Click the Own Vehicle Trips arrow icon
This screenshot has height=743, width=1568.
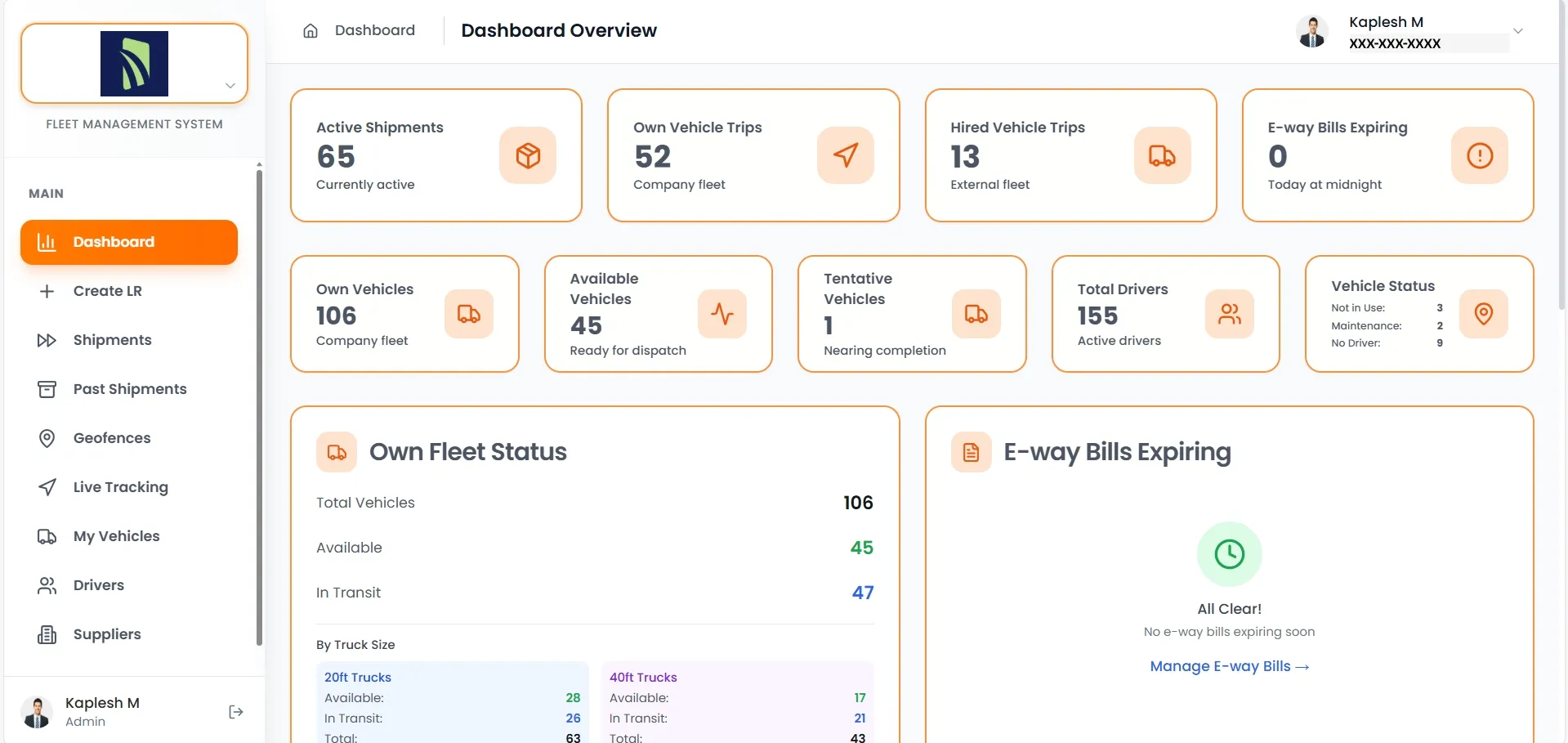coord(845,155)
